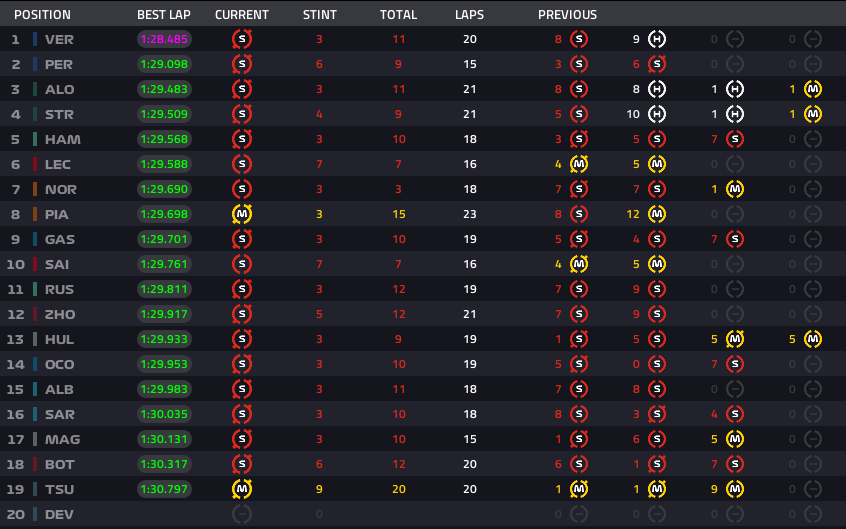This screenshot has width=846, height=529.
Task: Click the empty current tyre icon for DEV
Action: (x=242, y=514)
